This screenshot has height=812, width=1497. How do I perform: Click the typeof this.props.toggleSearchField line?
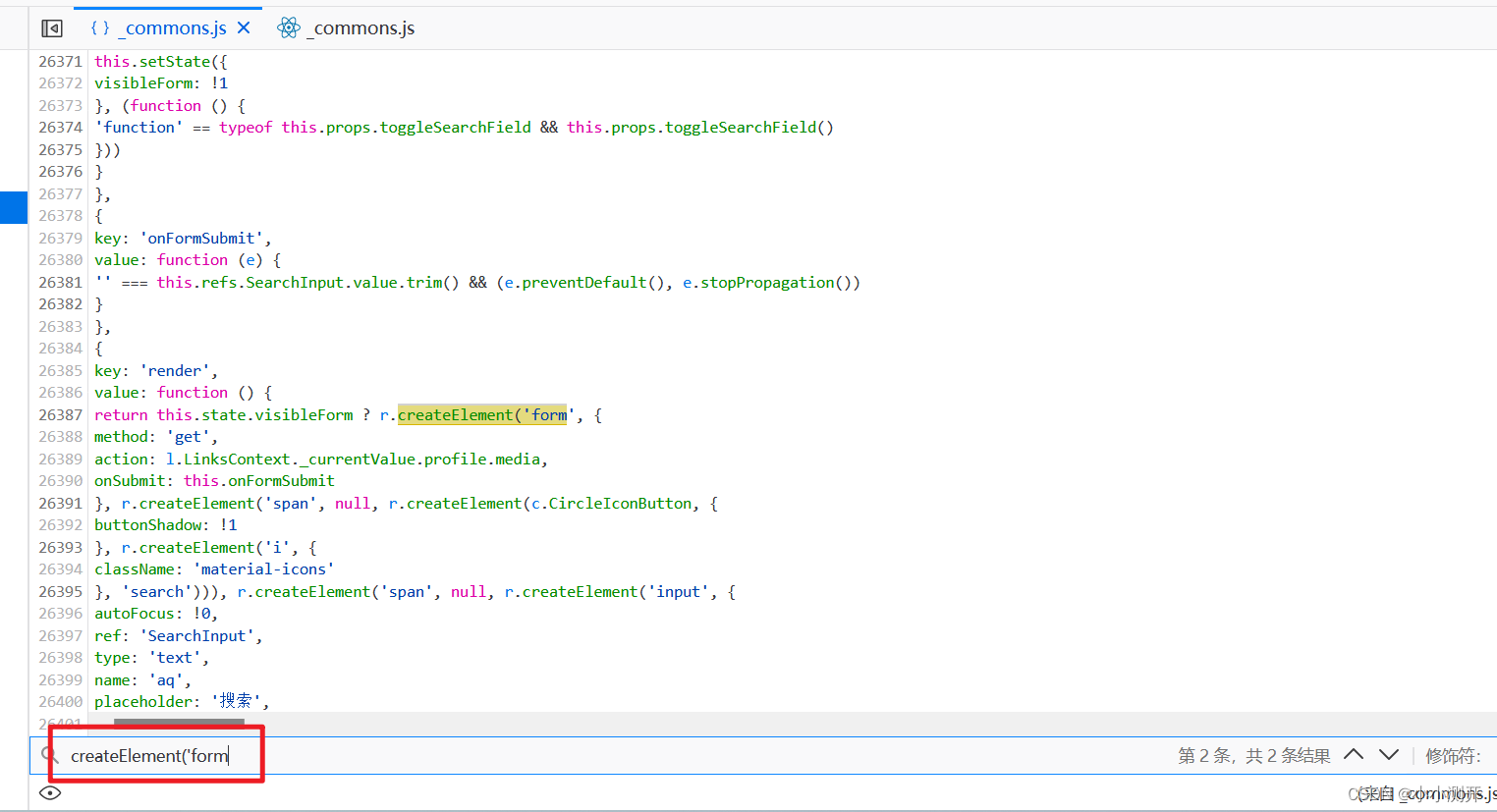pyautogui.click(x=464, y=127)
